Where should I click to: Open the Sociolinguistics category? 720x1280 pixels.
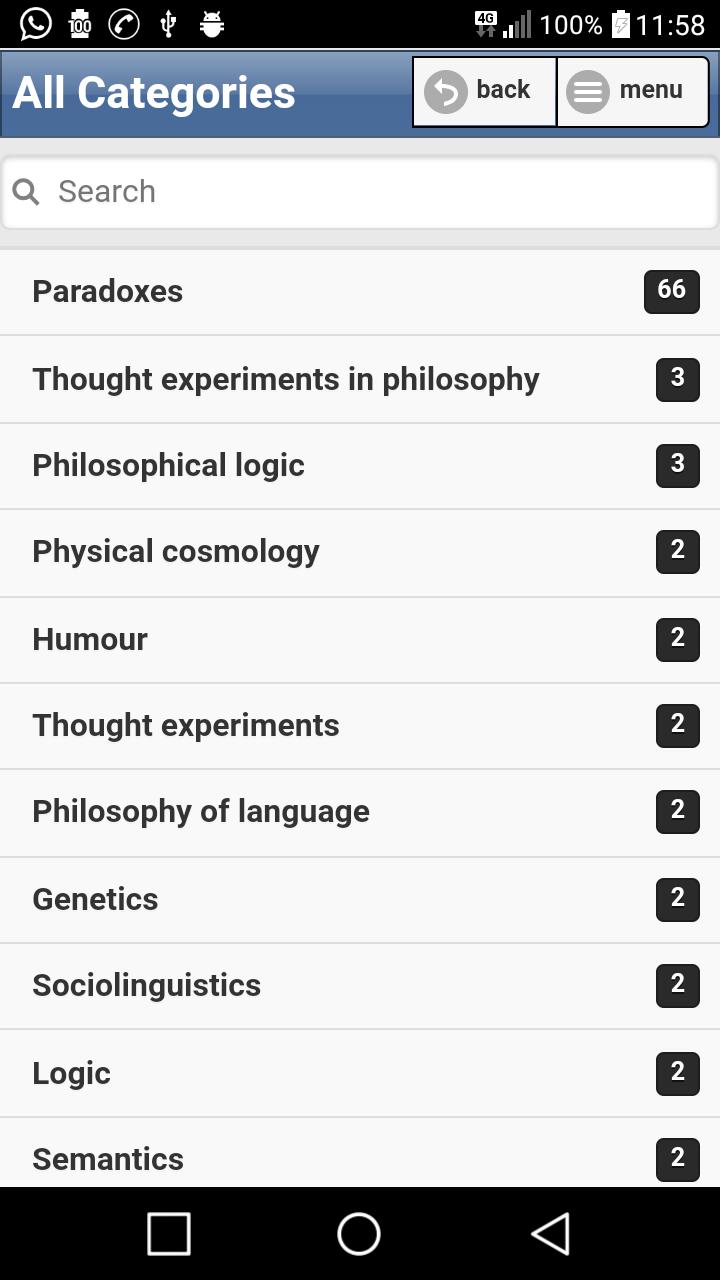[x=360, y=986]
